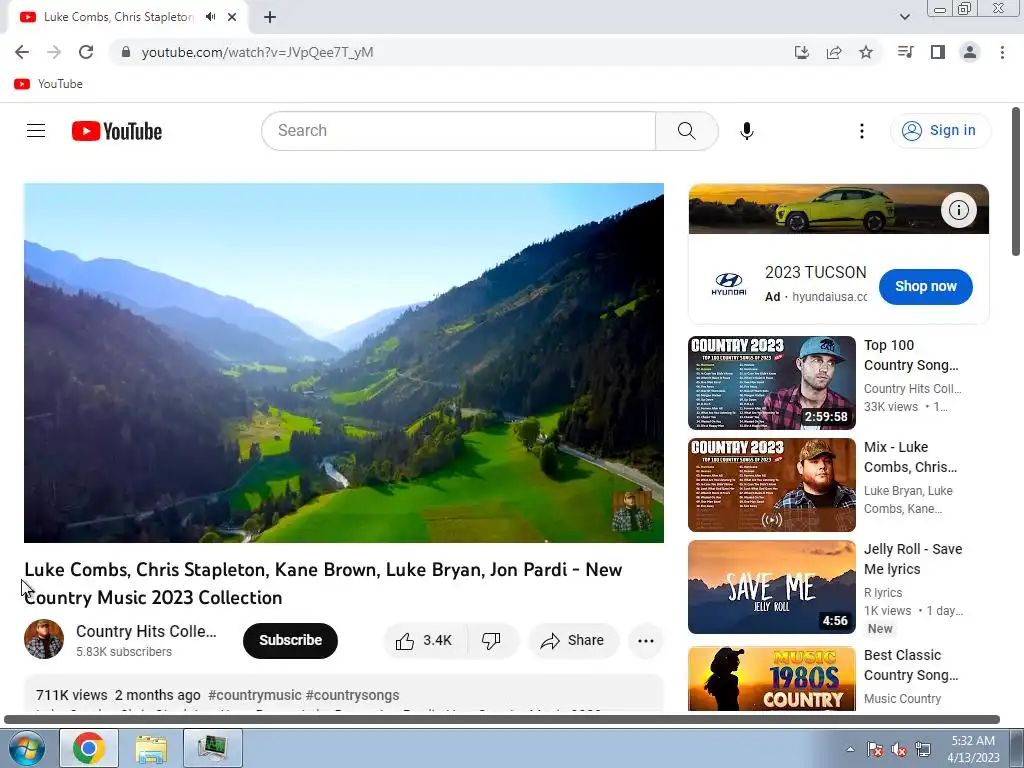Open the Windows Start menu
The height and width of the screenshot is (768, 1024).
coord(25,748)
